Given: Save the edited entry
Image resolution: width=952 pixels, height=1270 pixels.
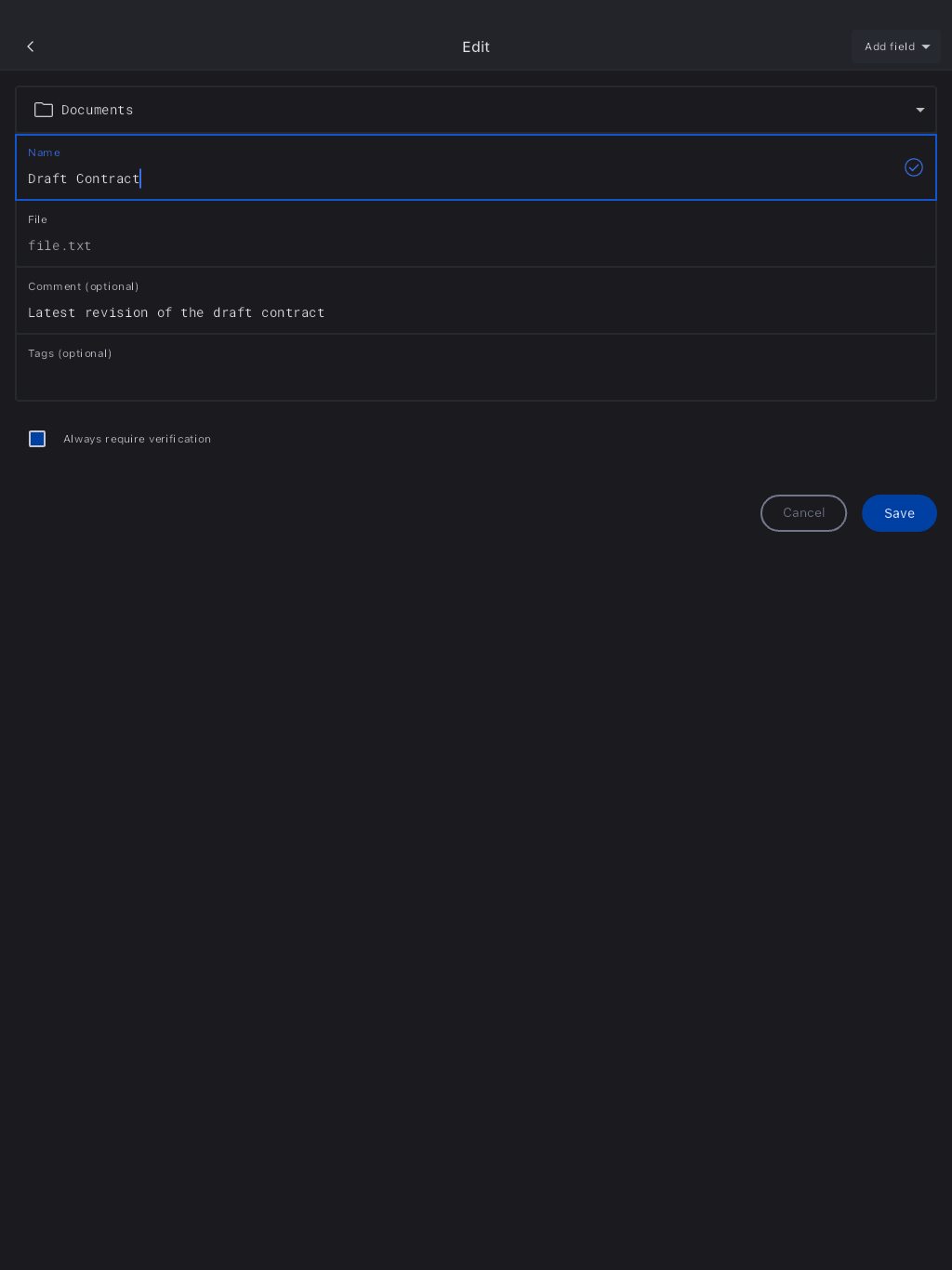Looking at the screenshot, I should pos(898,513).
